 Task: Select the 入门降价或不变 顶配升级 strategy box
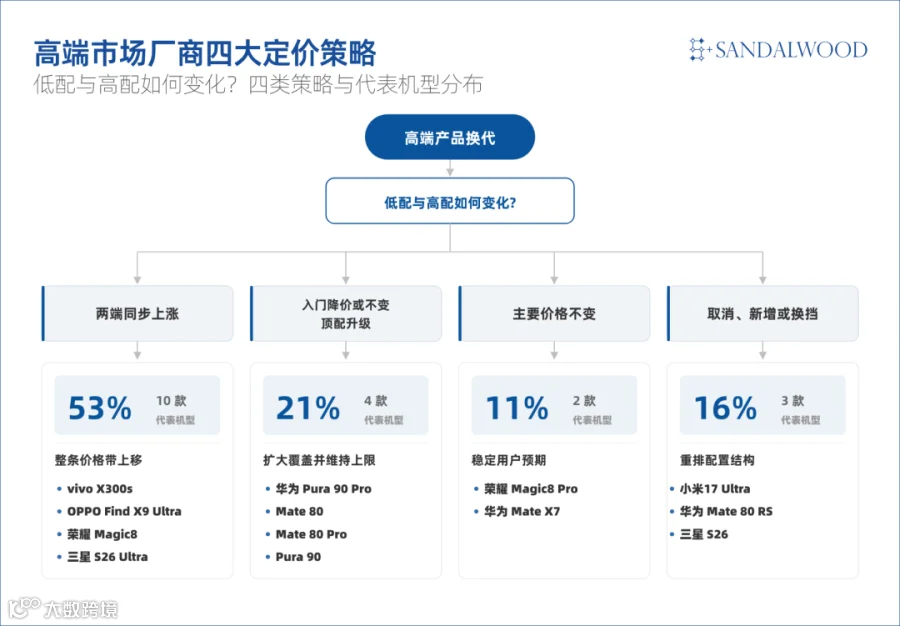click(346, 313)
